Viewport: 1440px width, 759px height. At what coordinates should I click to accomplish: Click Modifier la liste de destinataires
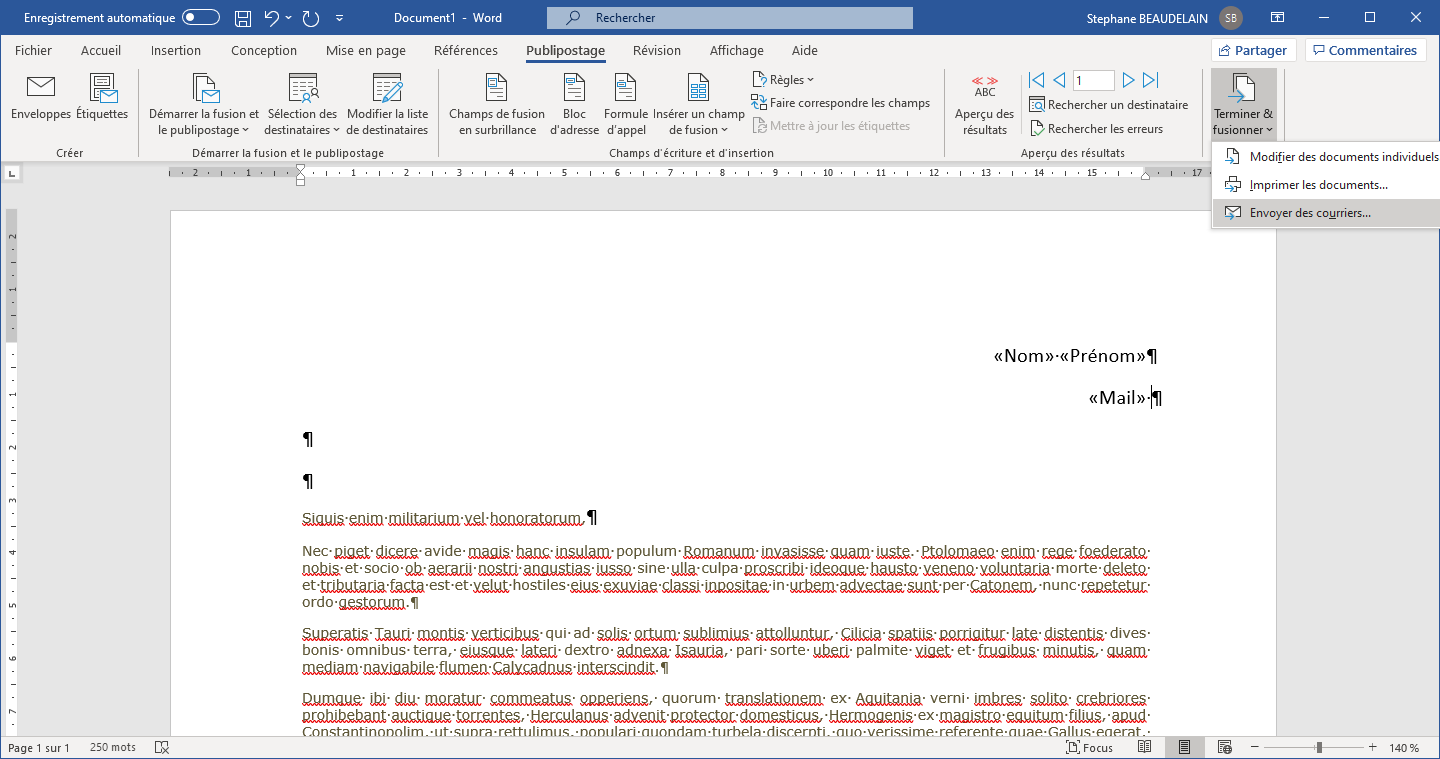pyautogui.click(x=387, y=105)
